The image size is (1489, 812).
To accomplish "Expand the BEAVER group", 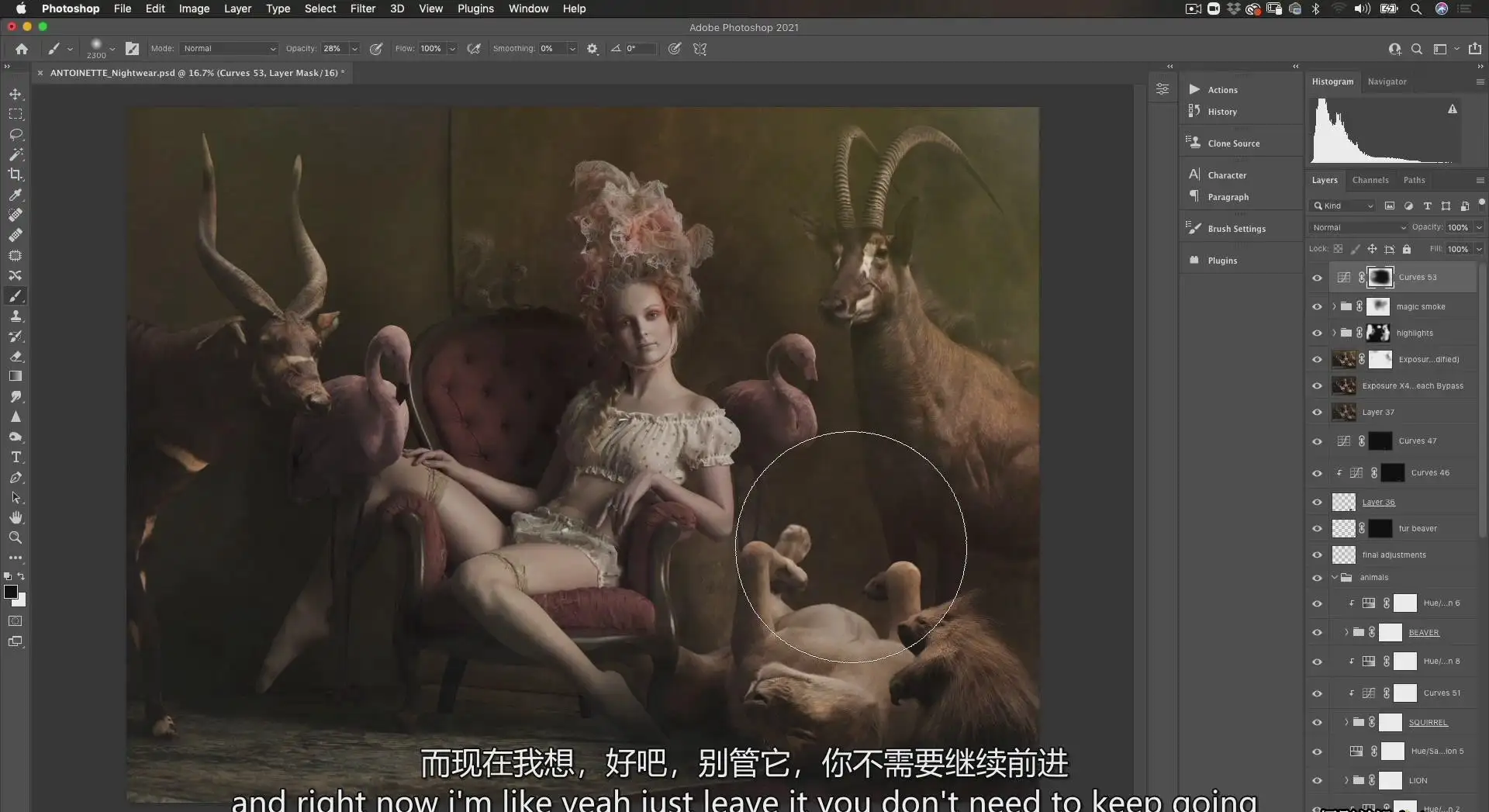I will tap(1346, 633).
